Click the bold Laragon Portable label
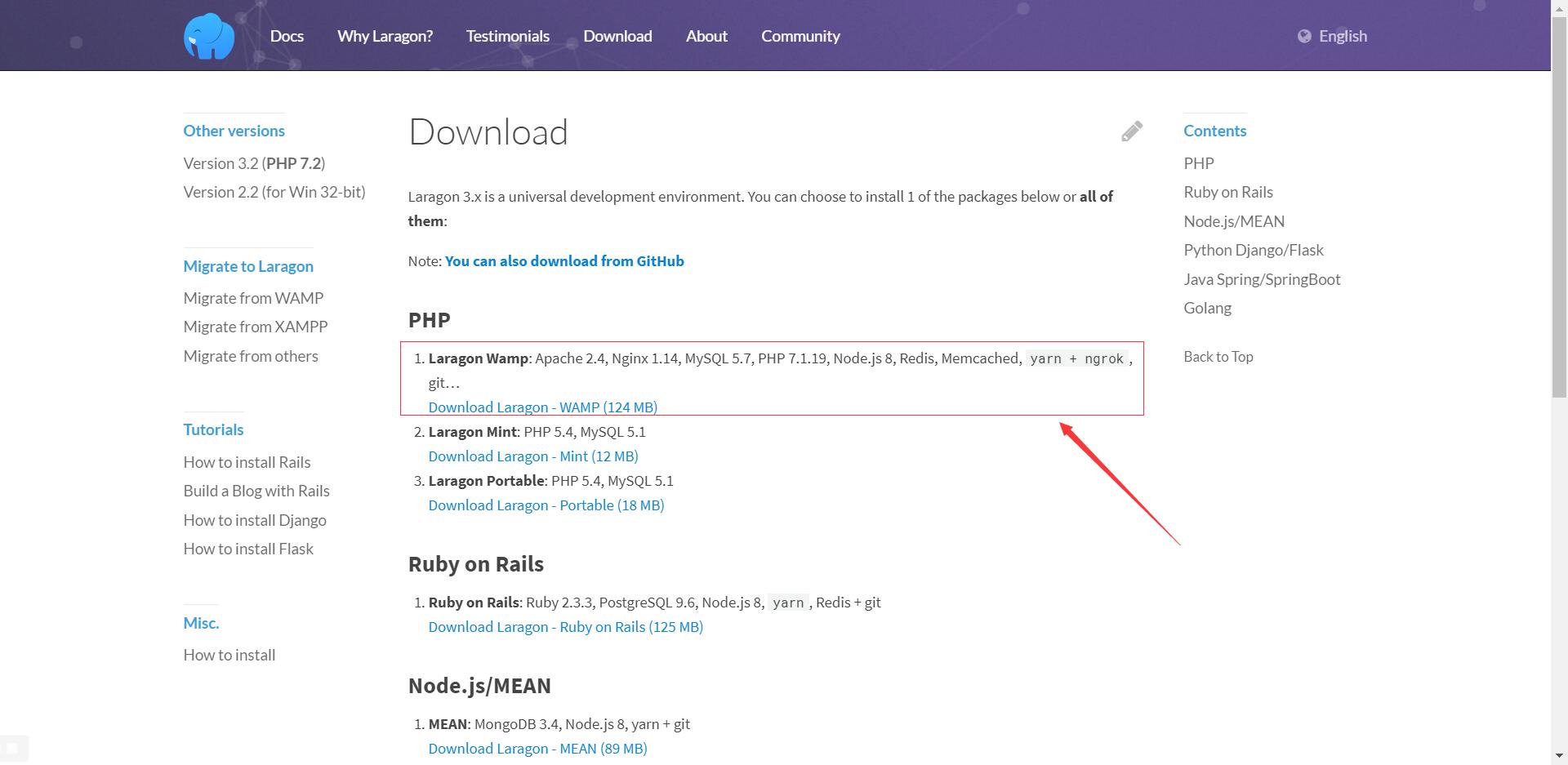 [x=487, y=481]
